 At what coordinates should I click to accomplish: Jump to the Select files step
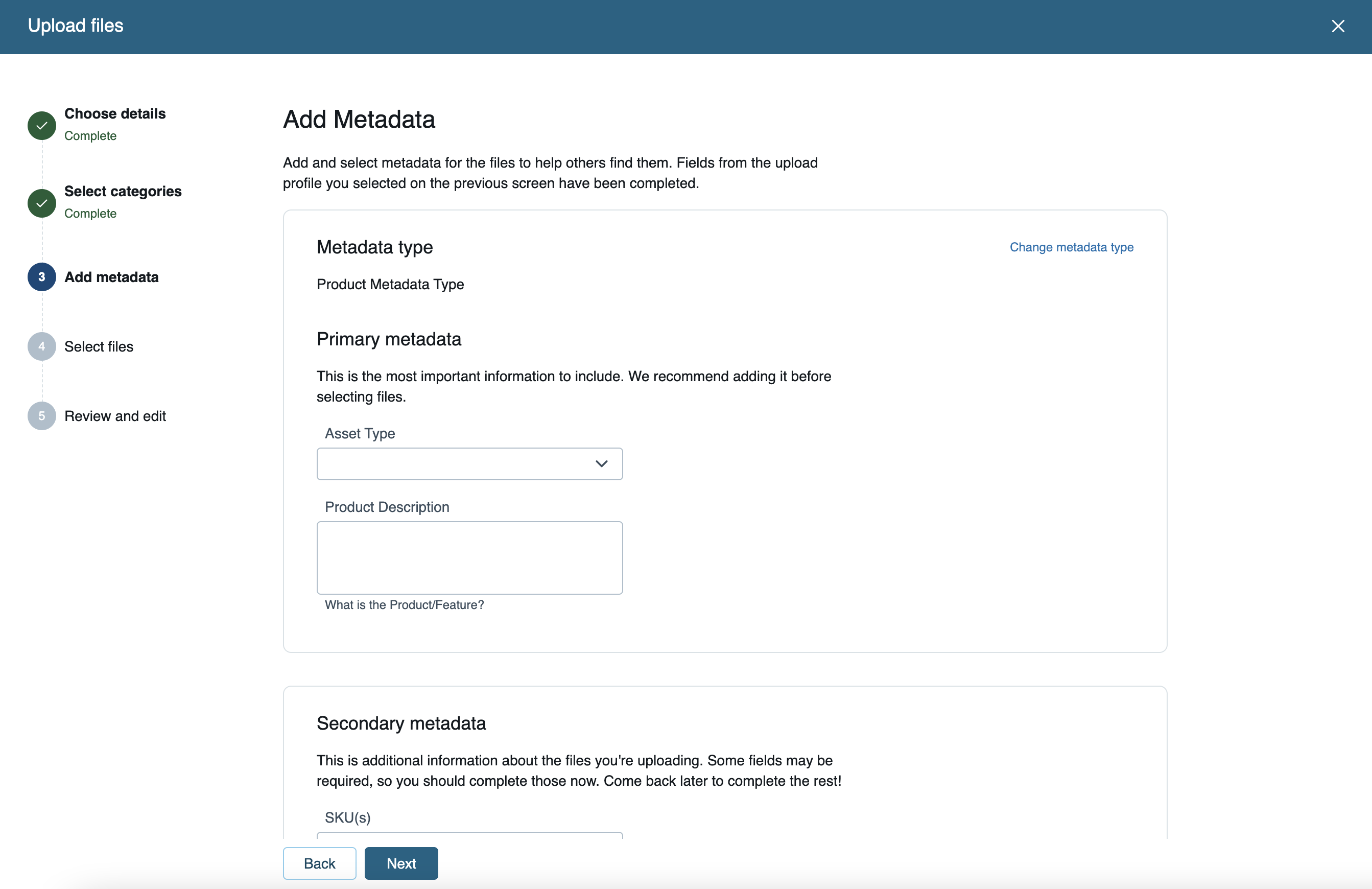[99, 346]
